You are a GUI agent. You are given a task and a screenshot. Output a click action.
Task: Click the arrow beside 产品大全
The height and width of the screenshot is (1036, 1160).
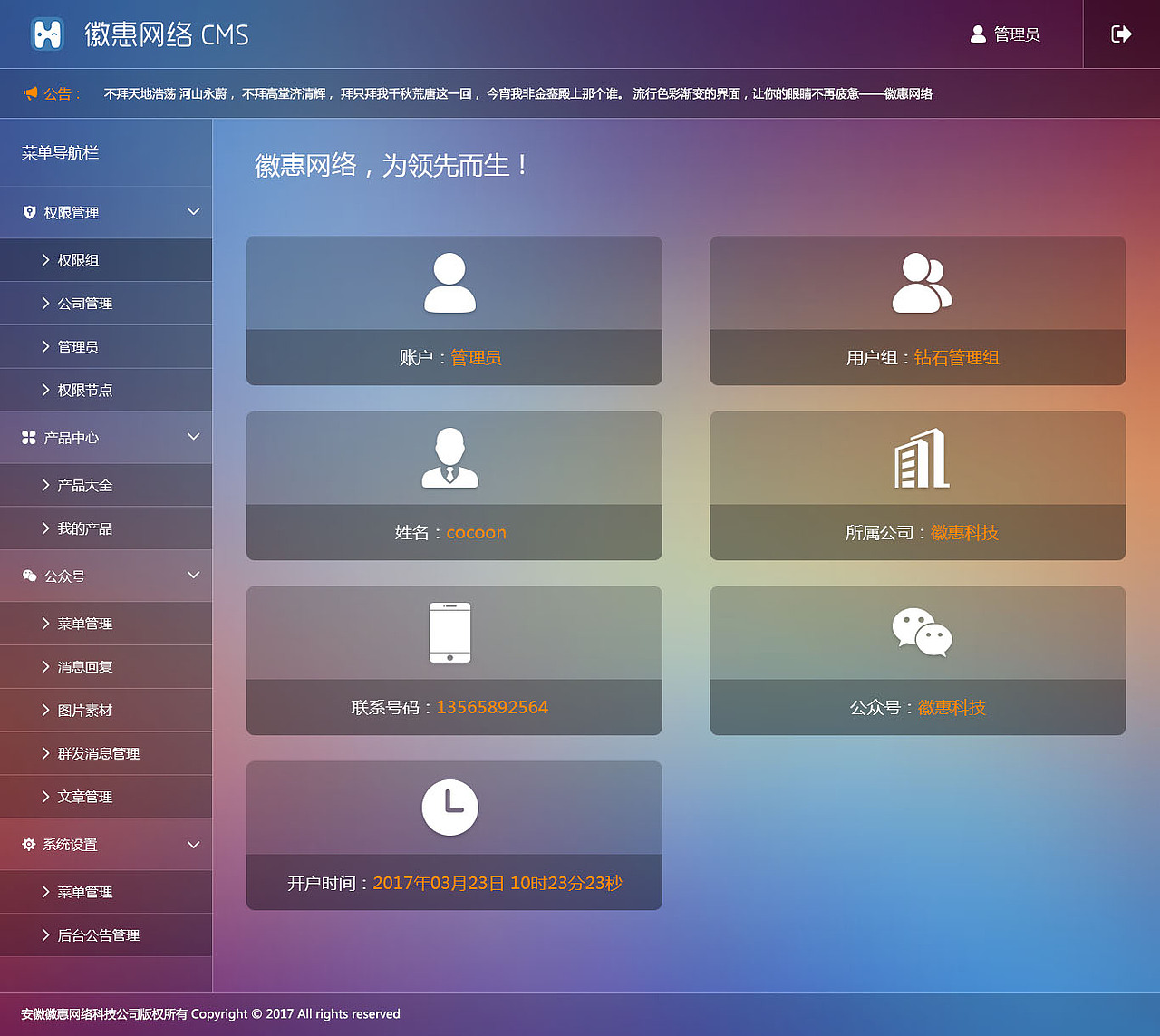(x=45, y=485)
